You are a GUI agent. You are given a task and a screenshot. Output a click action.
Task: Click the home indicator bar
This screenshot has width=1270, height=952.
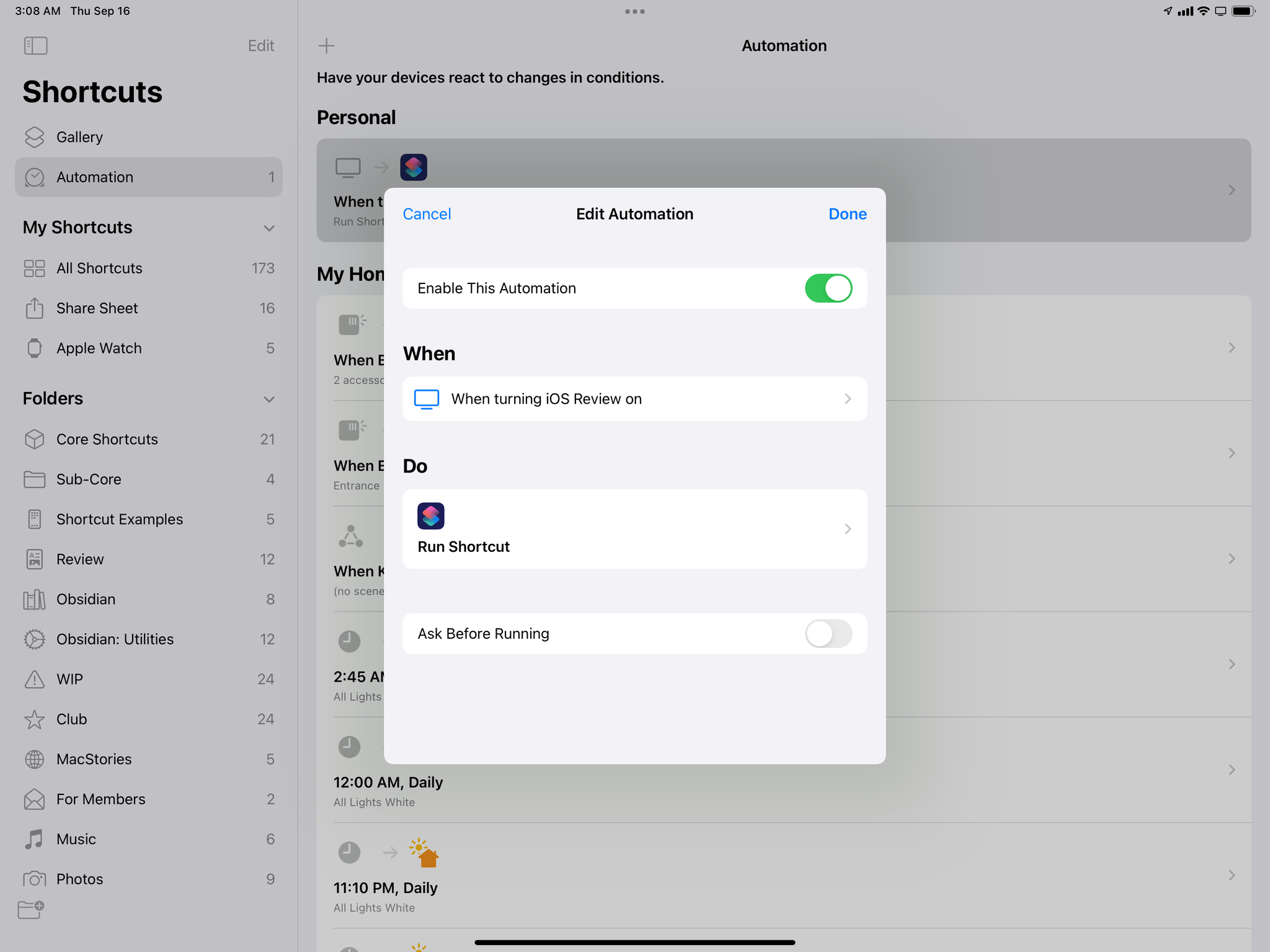(635, 942)
